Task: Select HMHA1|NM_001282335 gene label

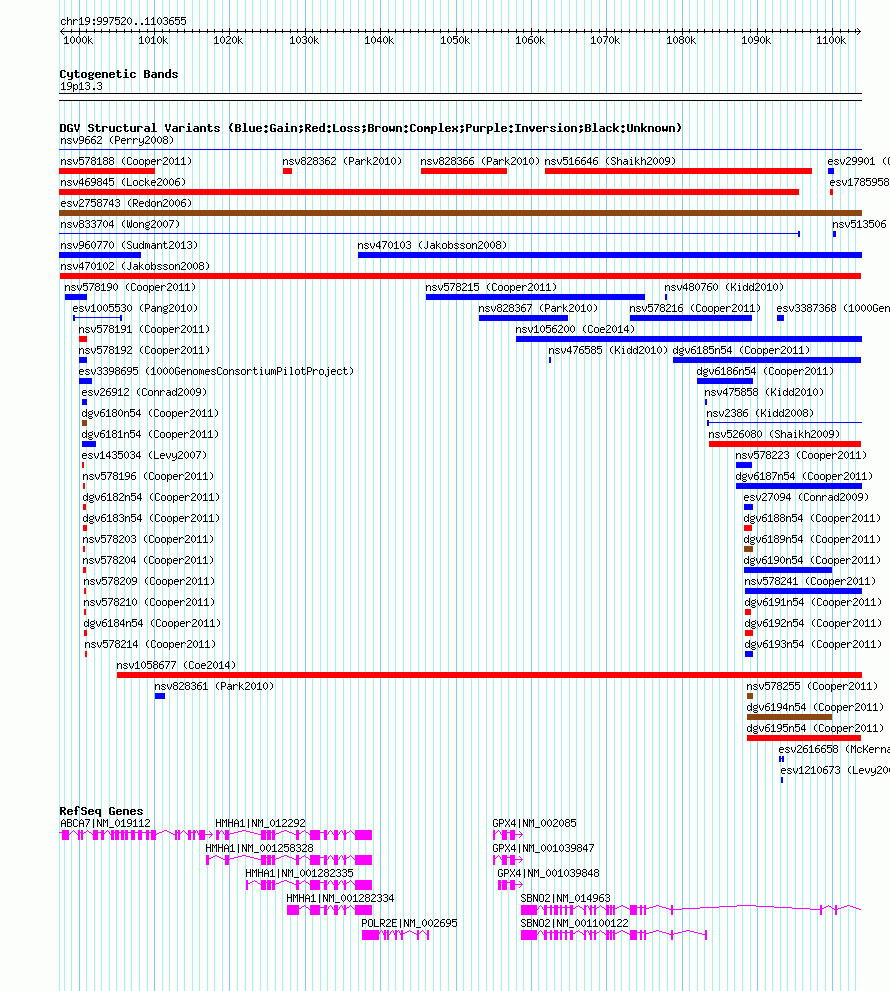Action: pos(300,873)
